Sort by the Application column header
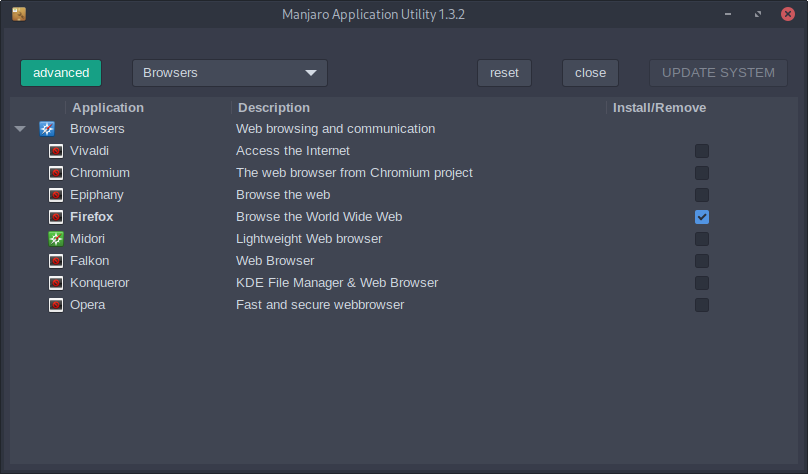 108,108
